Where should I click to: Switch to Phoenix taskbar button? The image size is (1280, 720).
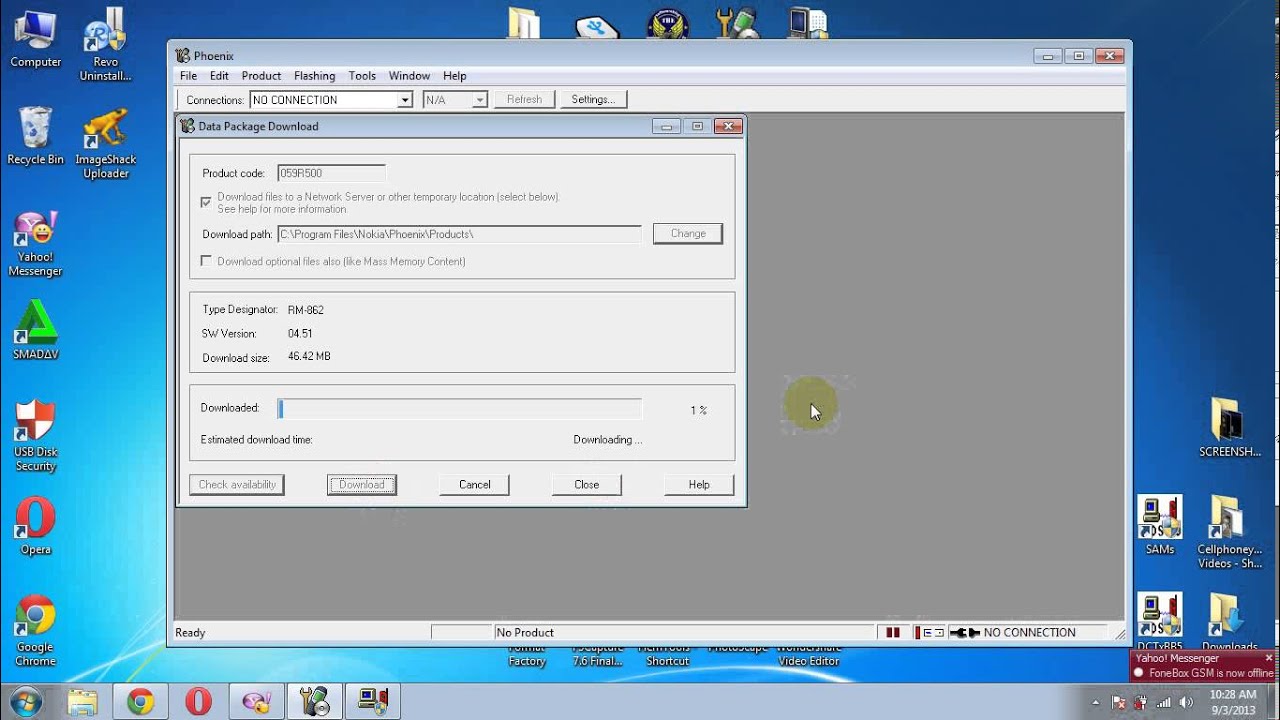click(x=315, y=702)
